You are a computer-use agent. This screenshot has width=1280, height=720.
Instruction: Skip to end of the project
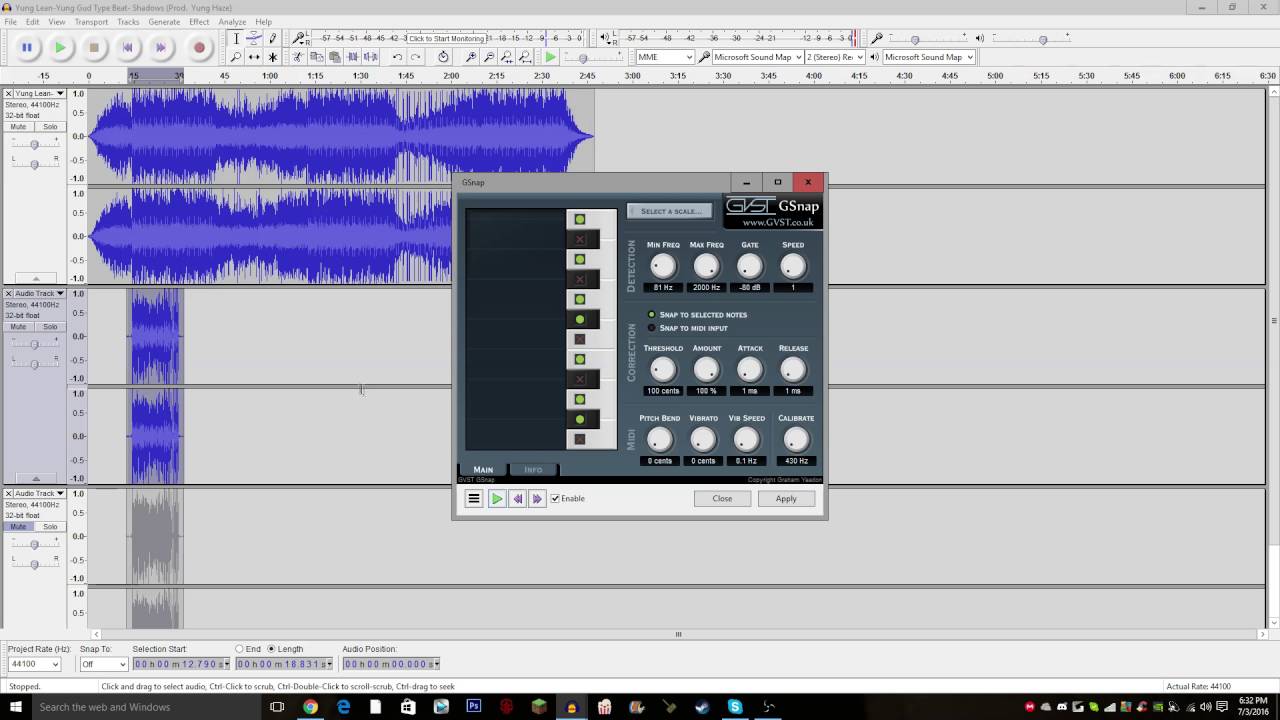point(161,47)
